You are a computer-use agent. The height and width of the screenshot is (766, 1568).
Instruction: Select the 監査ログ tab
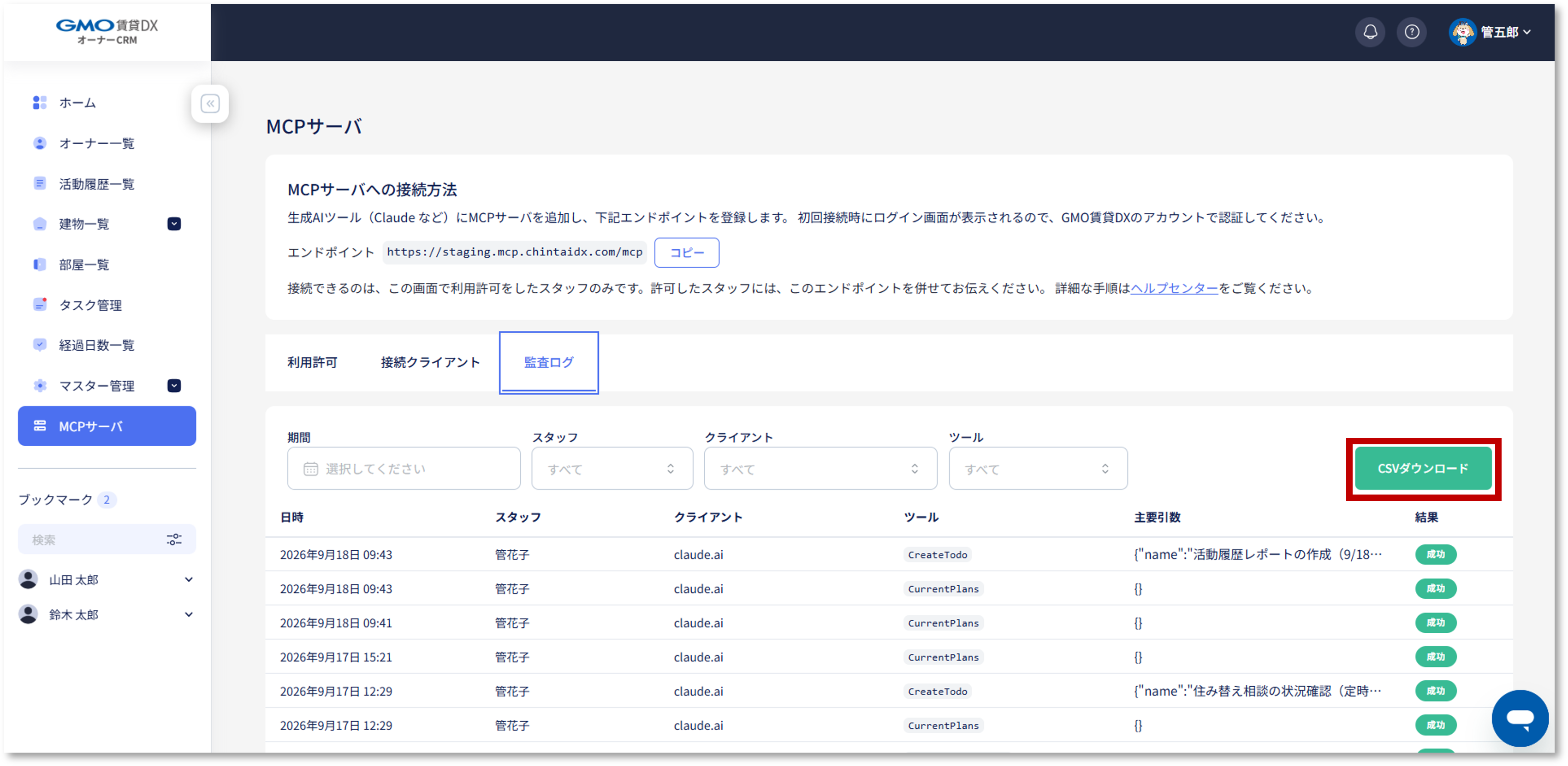point(548,363)
